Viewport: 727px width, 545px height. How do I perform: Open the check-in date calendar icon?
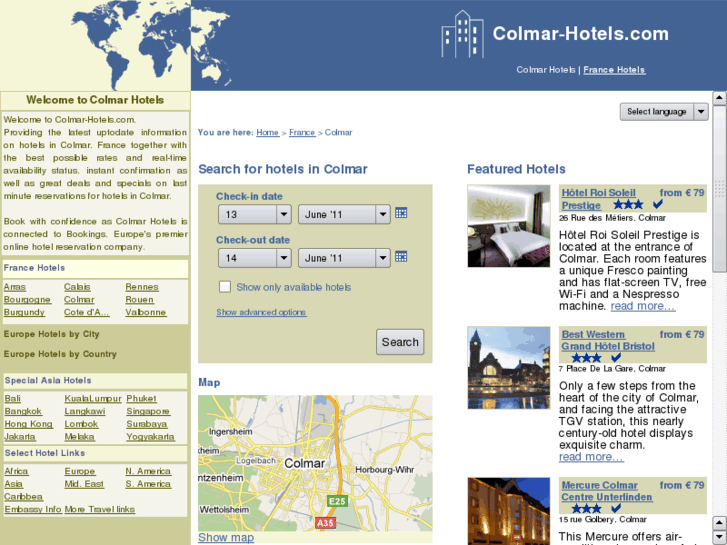[401, 213]
